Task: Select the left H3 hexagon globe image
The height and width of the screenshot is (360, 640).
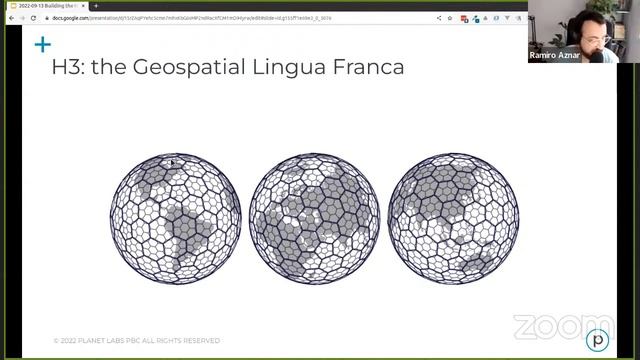Action: tap(176, 218)
